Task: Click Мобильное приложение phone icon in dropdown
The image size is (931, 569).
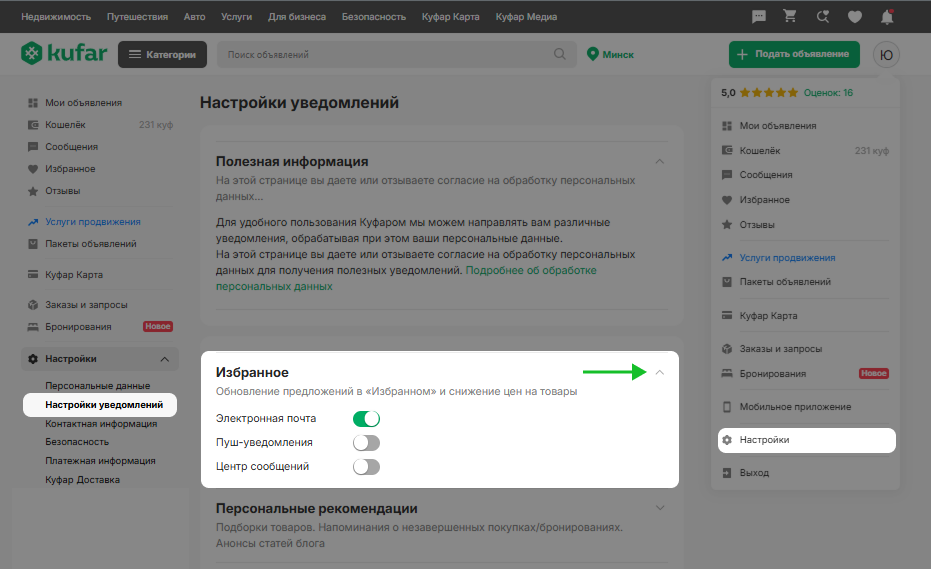Action: (x=727, y=407)
